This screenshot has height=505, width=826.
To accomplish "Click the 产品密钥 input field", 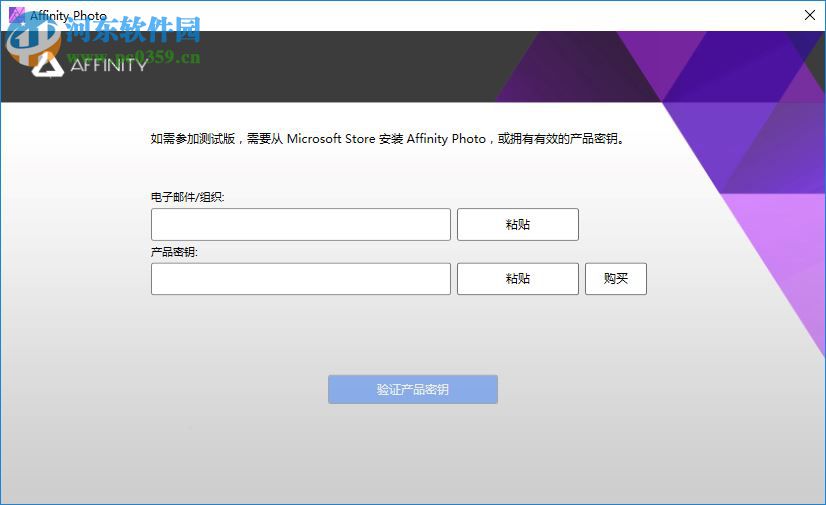I will (301, 279).
